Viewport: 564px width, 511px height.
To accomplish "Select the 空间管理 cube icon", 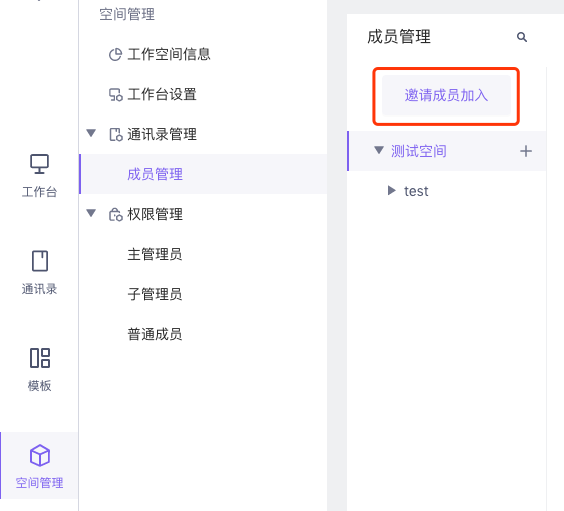I will (x=40, y=455).
